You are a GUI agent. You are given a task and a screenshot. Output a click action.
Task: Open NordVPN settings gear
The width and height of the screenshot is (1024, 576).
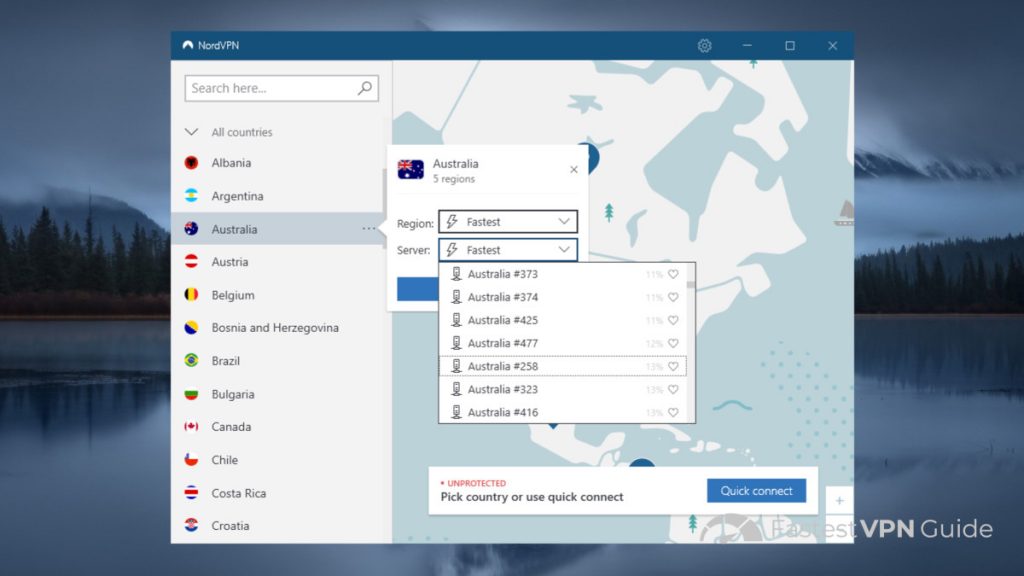(x=704, y=46)
